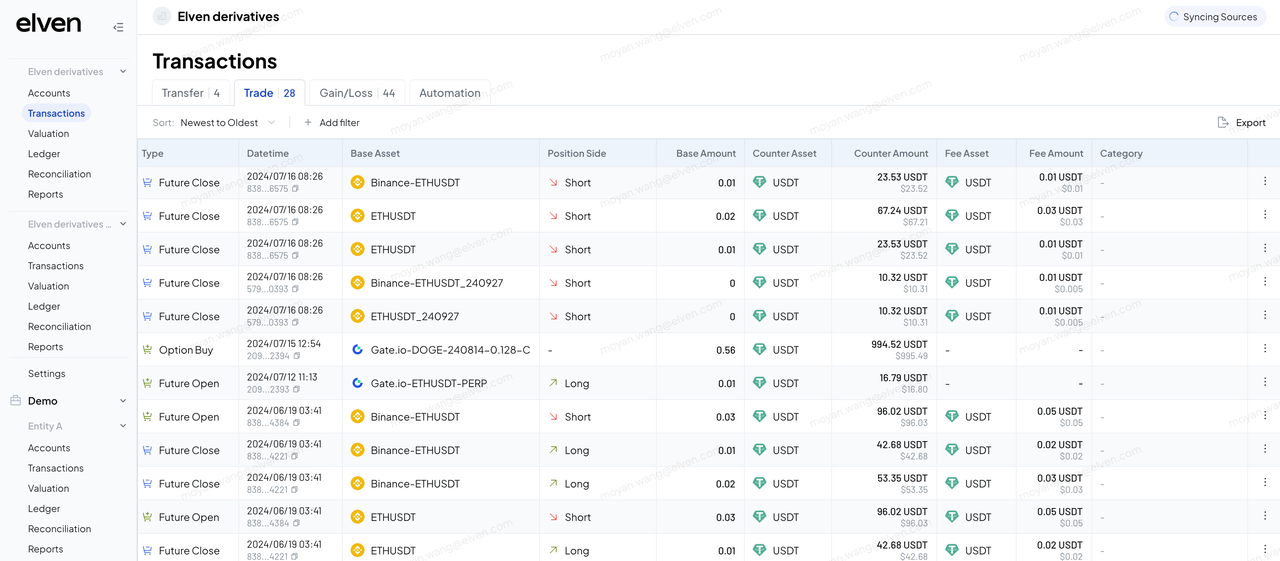Open the Newest to Oldest sort dropdown
The width and height of the screenshot is (1280, 561).
(227, 123)
